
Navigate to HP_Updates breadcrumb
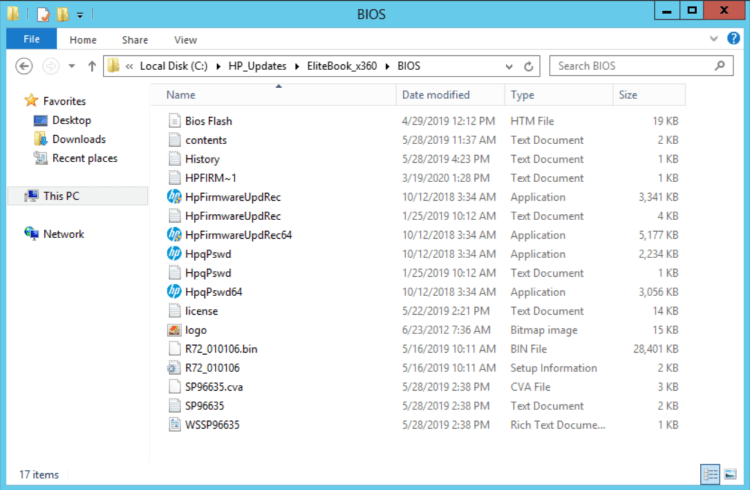[257, 66]
